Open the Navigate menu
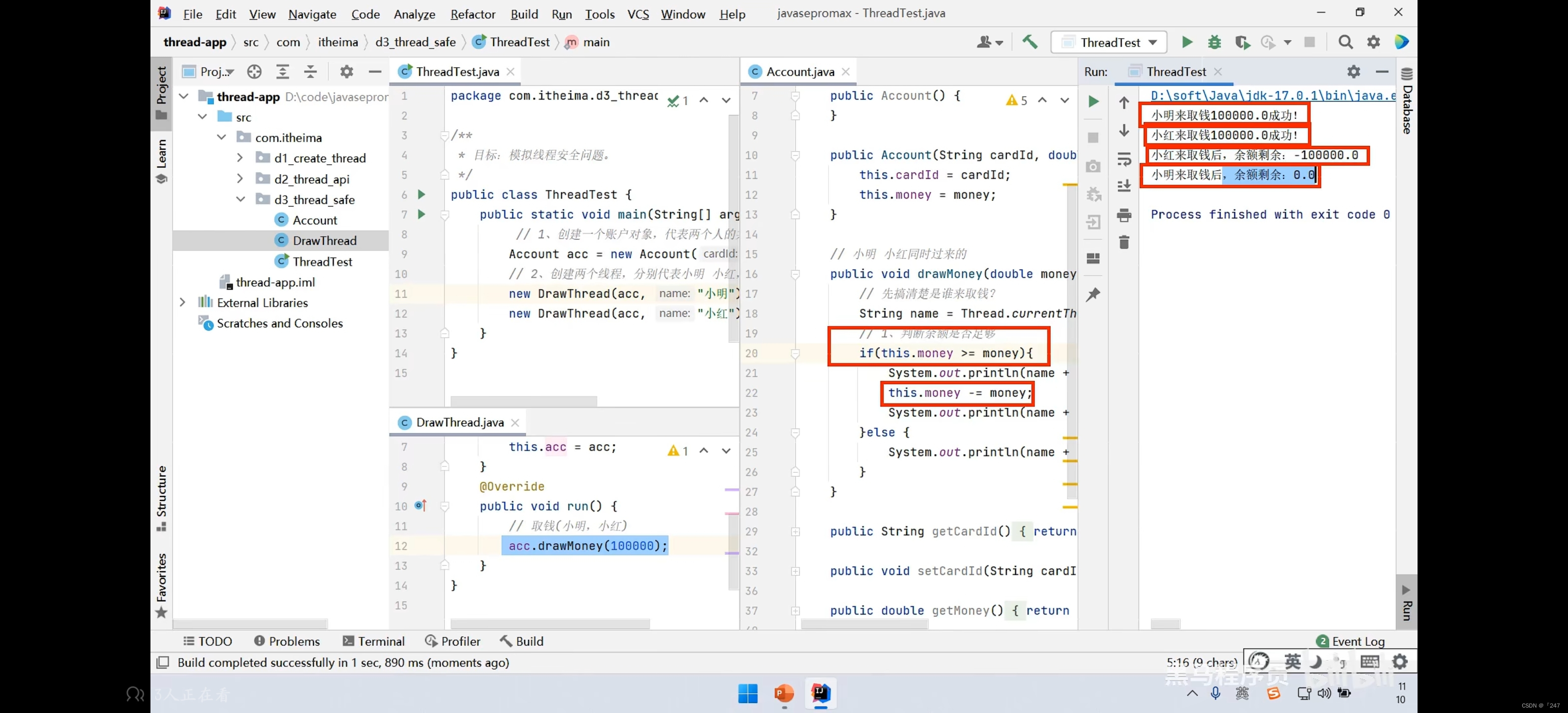 tap(312, 13)
